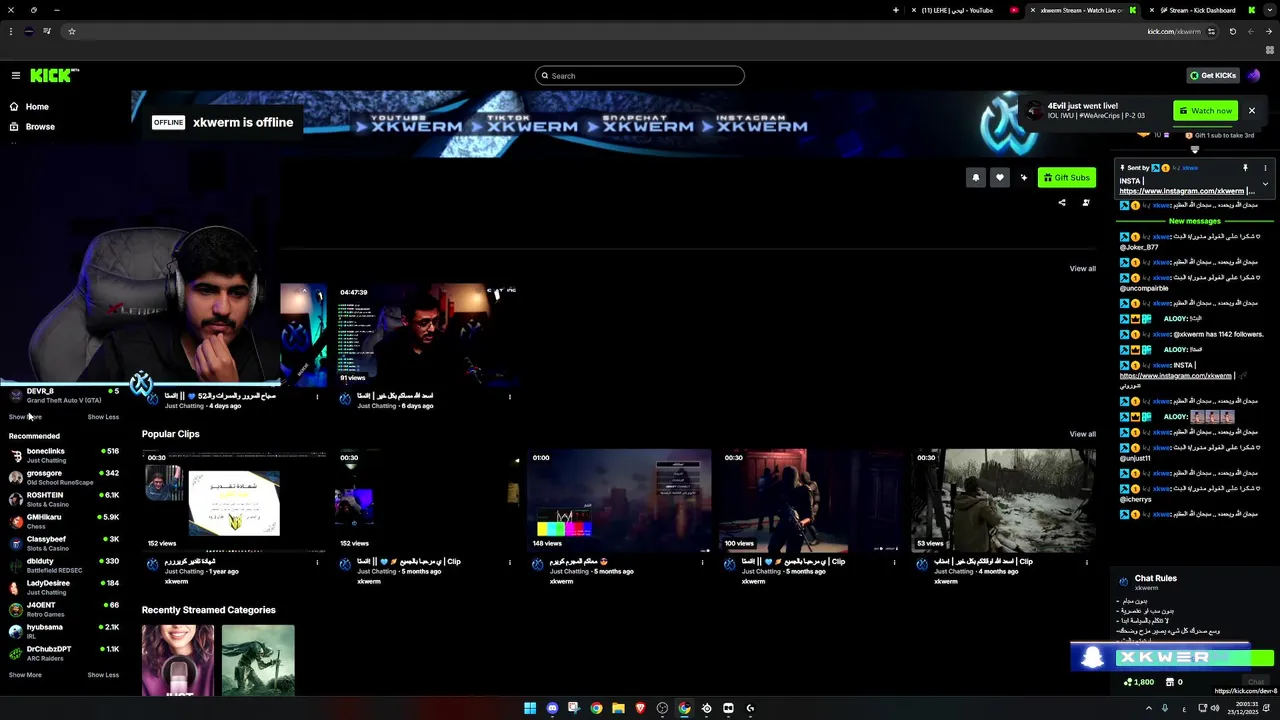
Task: Click into the Search field
Action: (640, 76)
